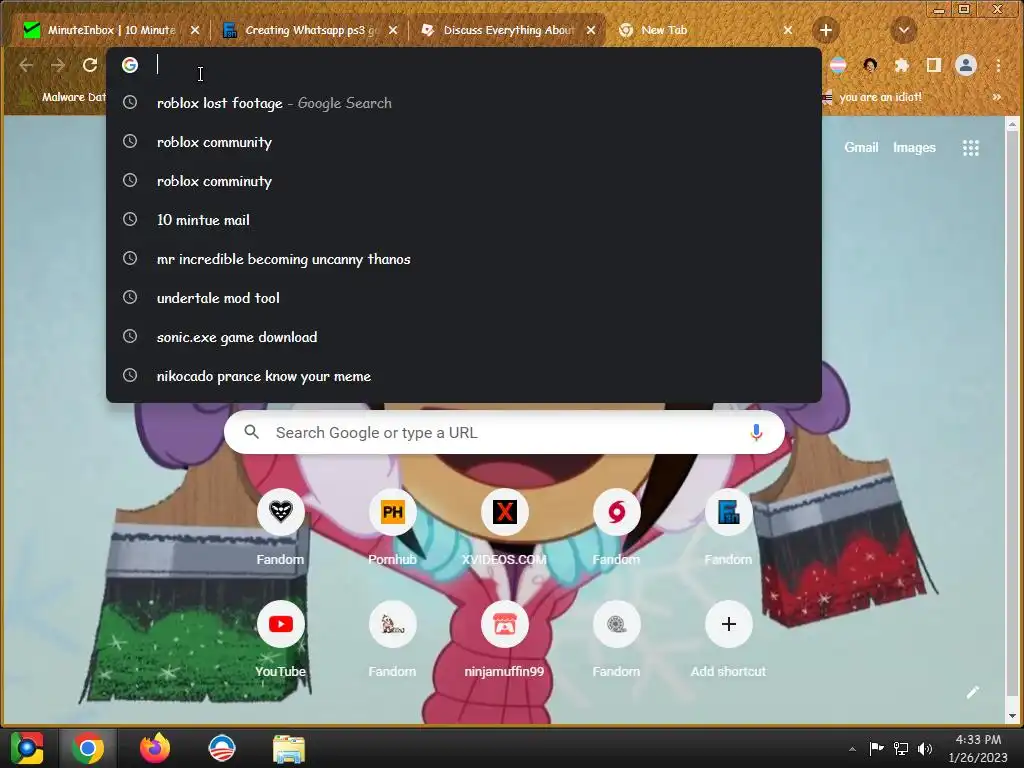Select 'undertale mod tool' suggestion
The width and height of the screenshot is (1024, 768).
[x=464, y=298]
